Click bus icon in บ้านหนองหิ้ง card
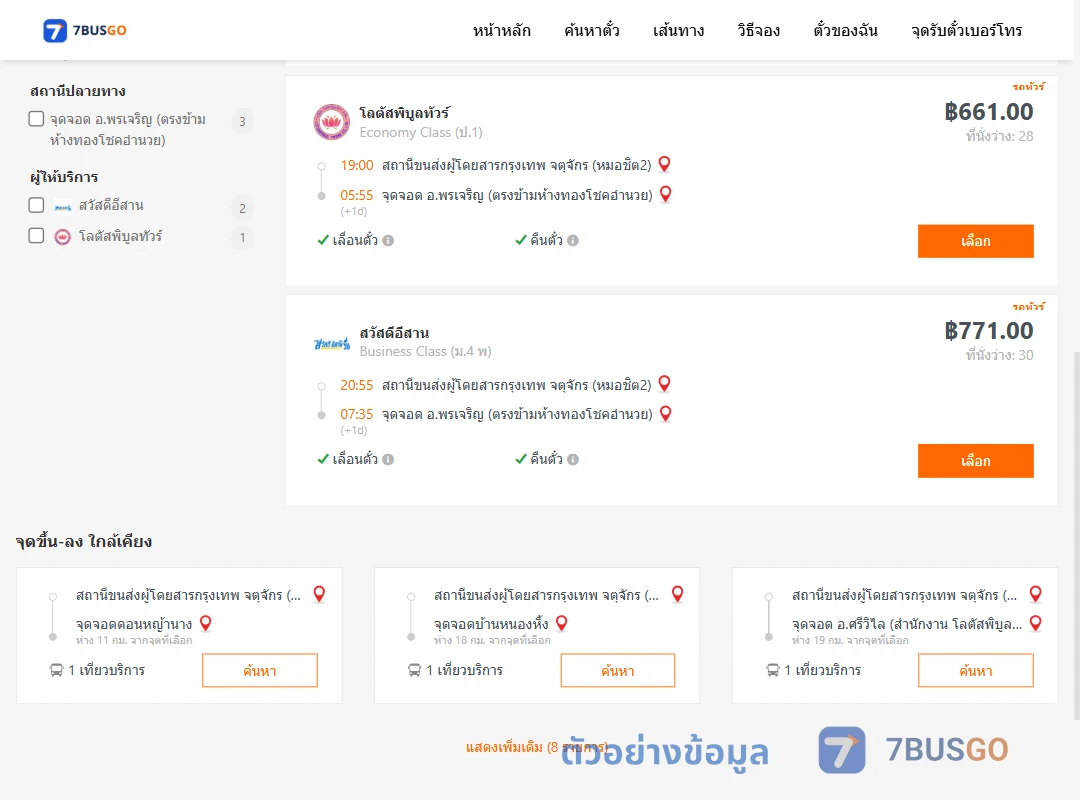 [414, 670]
